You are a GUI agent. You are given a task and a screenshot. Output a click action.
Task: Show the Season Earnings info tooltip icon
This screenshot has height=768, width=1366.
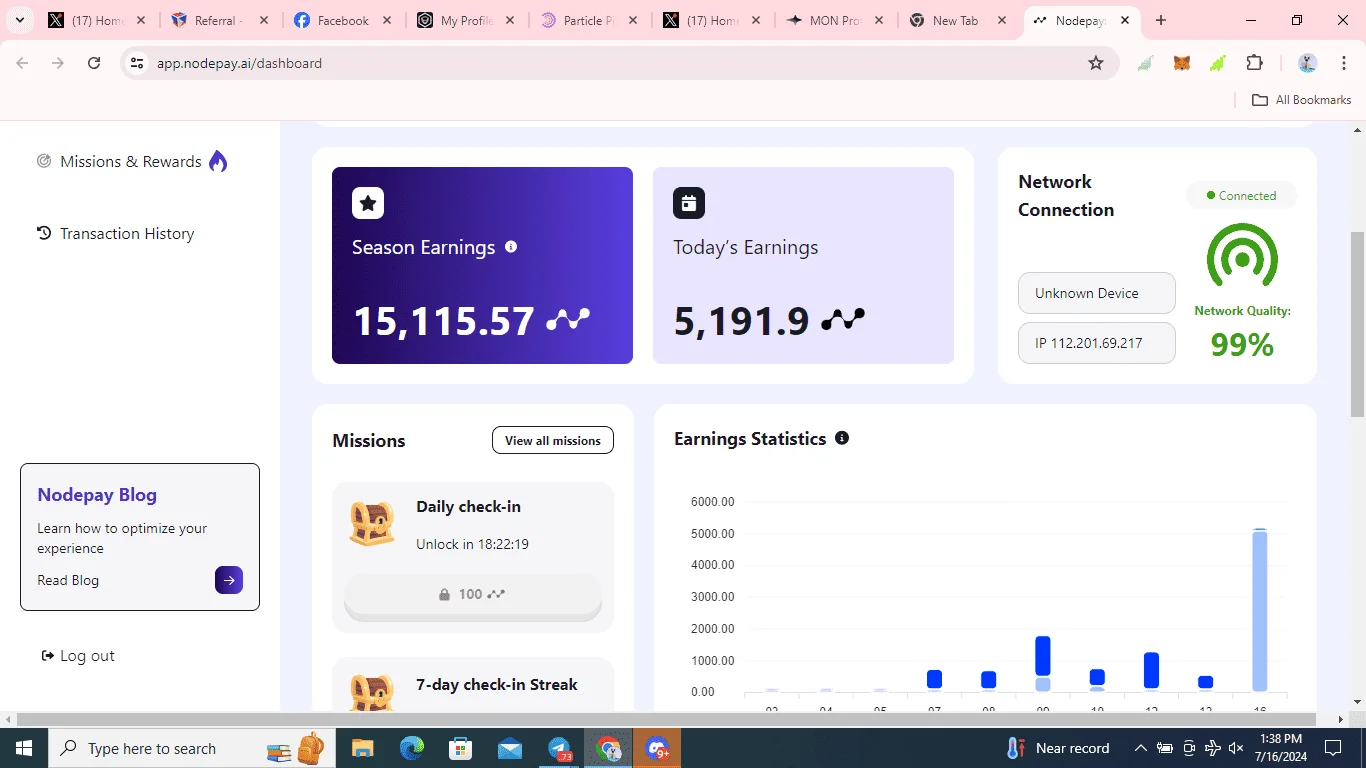click(x=511, y=246)
